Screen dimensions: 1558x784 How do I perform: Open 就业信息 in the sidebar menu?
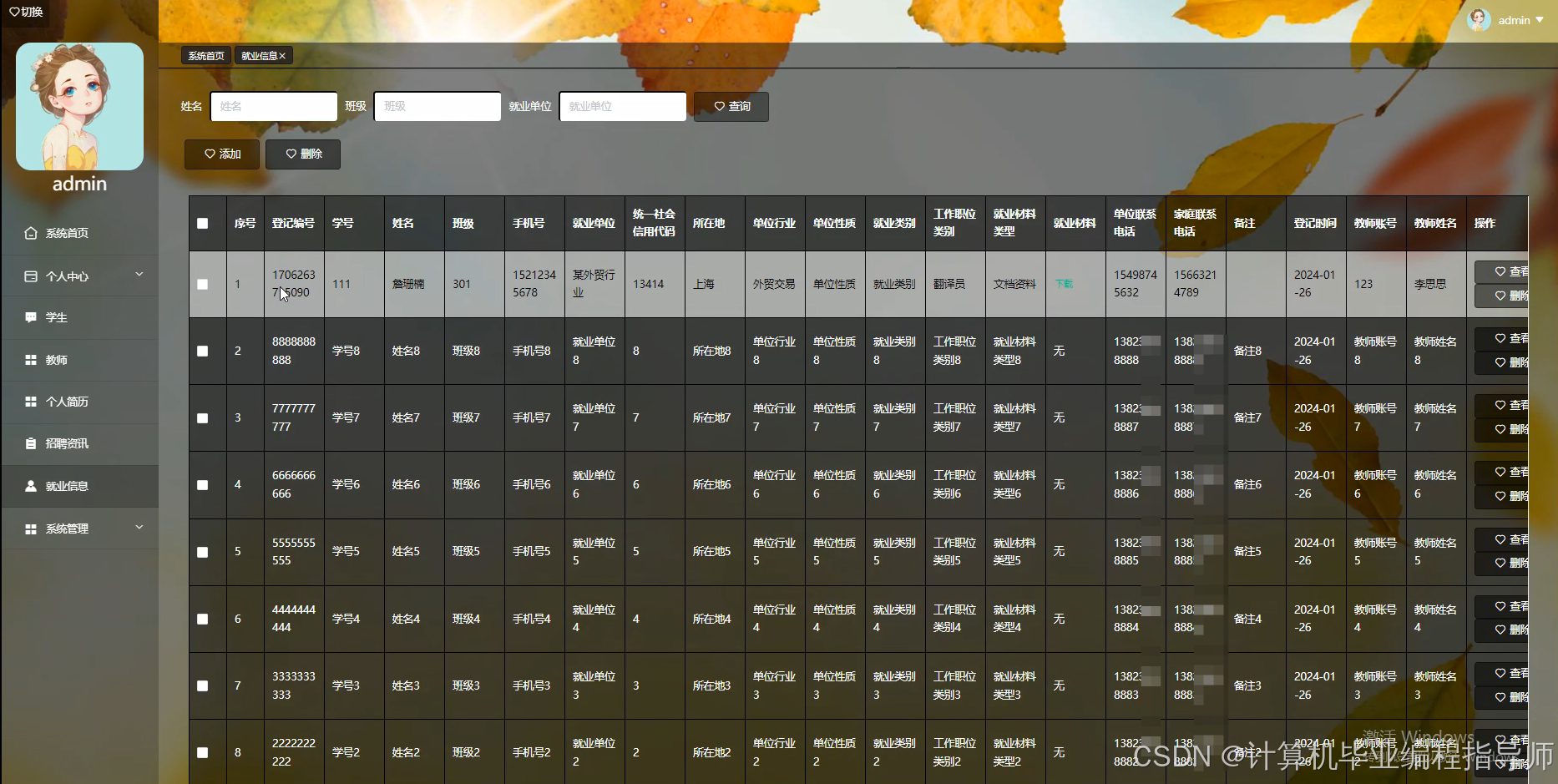tap(79, 486)
